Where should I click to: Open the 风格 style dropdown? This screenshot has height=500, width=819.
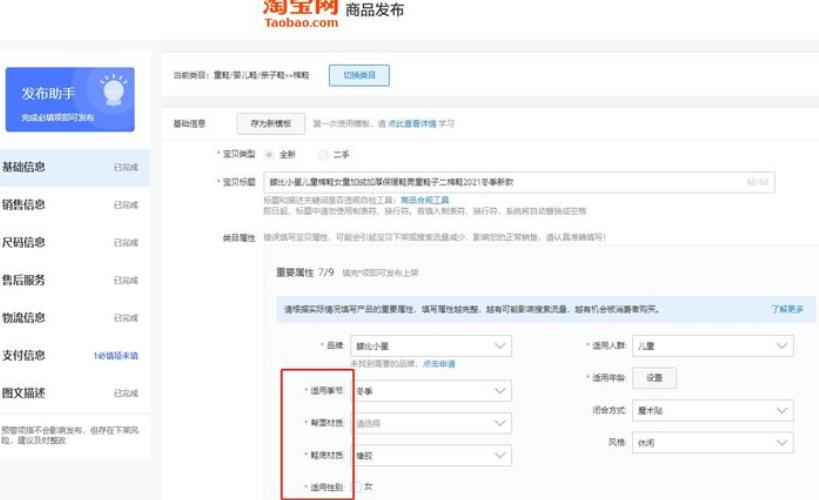(x=714, y=441)
